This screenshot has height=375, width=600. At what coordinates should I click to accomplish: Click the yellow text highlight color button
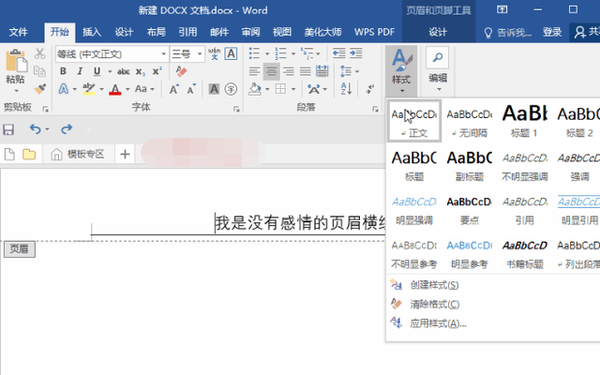89,89
